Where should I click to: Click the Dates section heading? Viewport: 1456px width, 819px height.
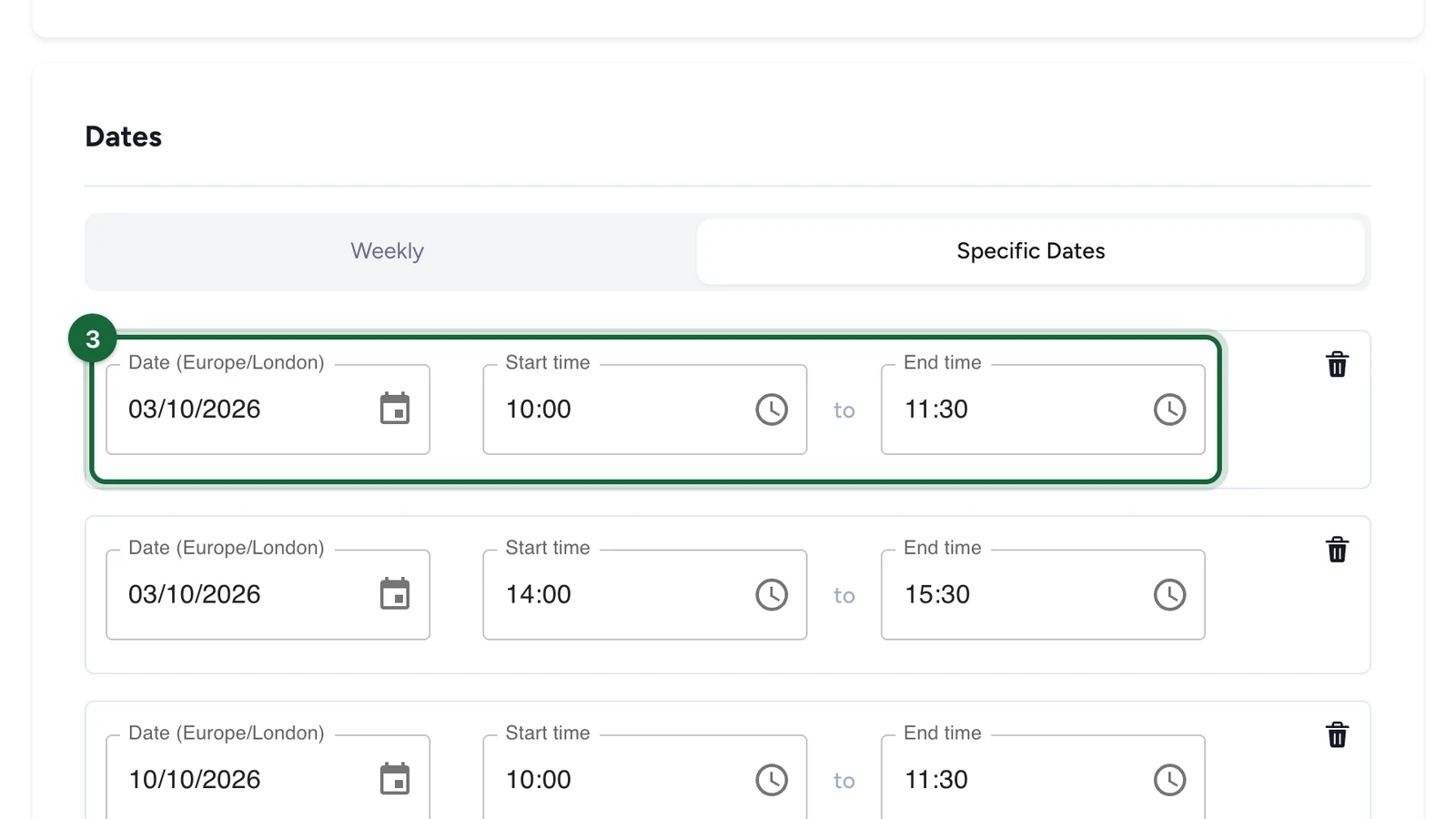pyautogui.click(x=124, y=136)
